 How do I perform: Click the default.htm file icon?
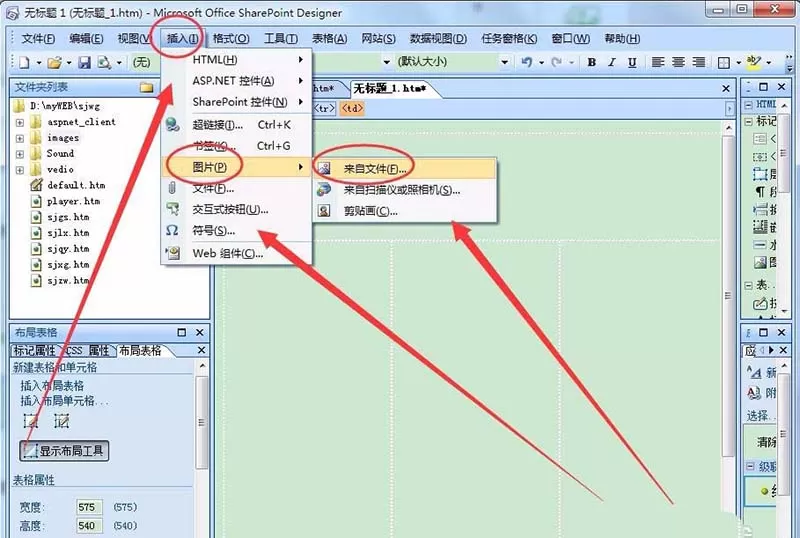(x=36, y=185)
